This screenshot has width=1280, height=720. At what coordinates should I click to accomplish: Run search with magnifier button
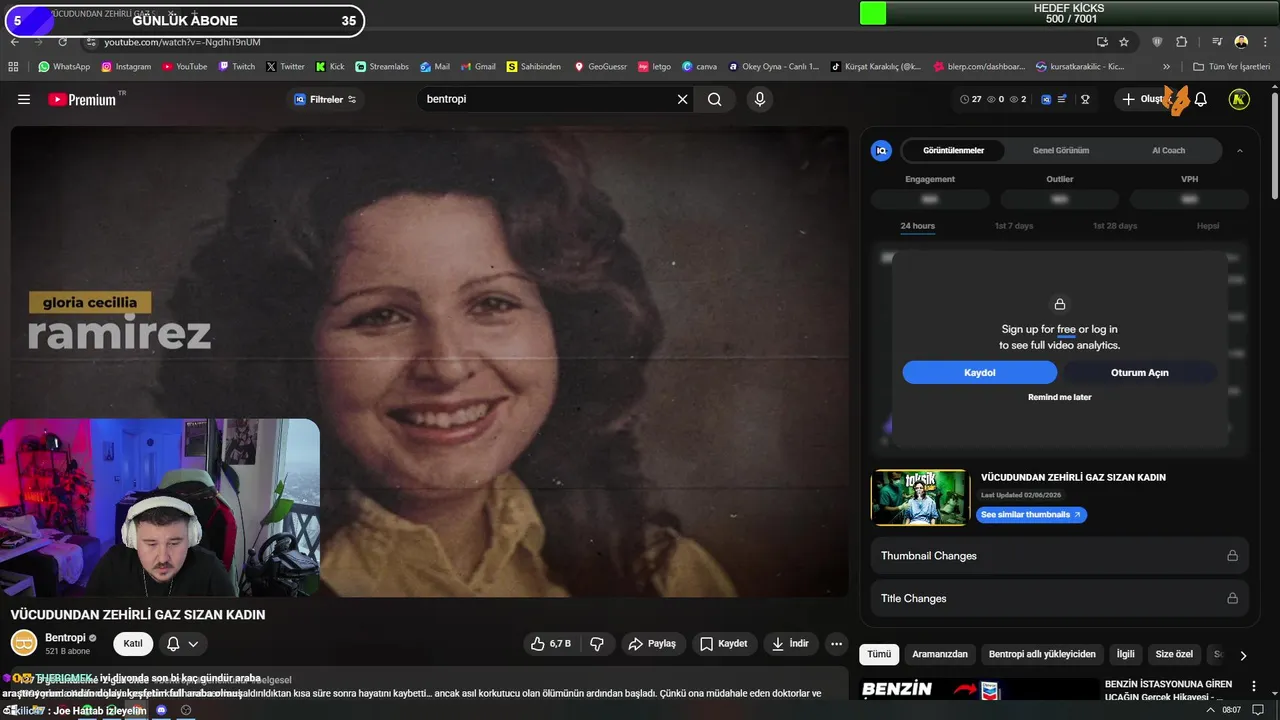coord(714,99)
